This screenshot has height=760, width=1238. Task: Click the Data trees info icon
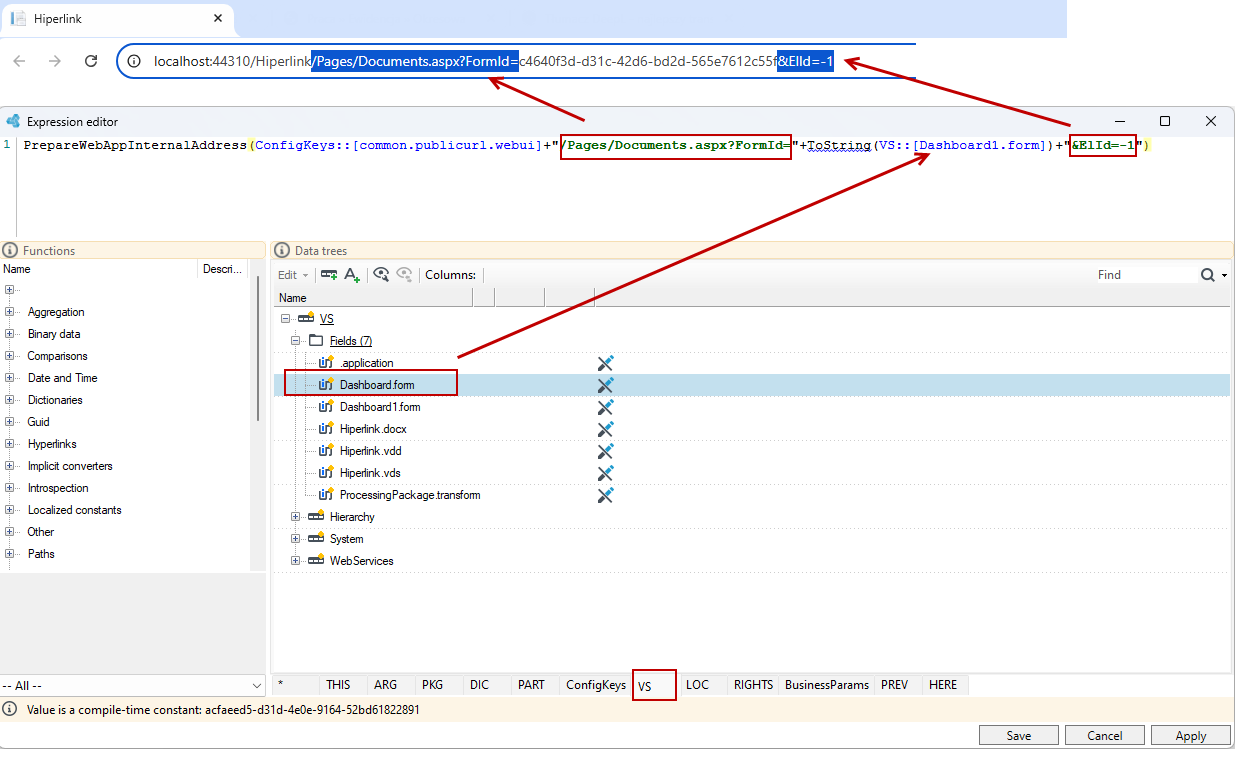[x=282, y=250]
